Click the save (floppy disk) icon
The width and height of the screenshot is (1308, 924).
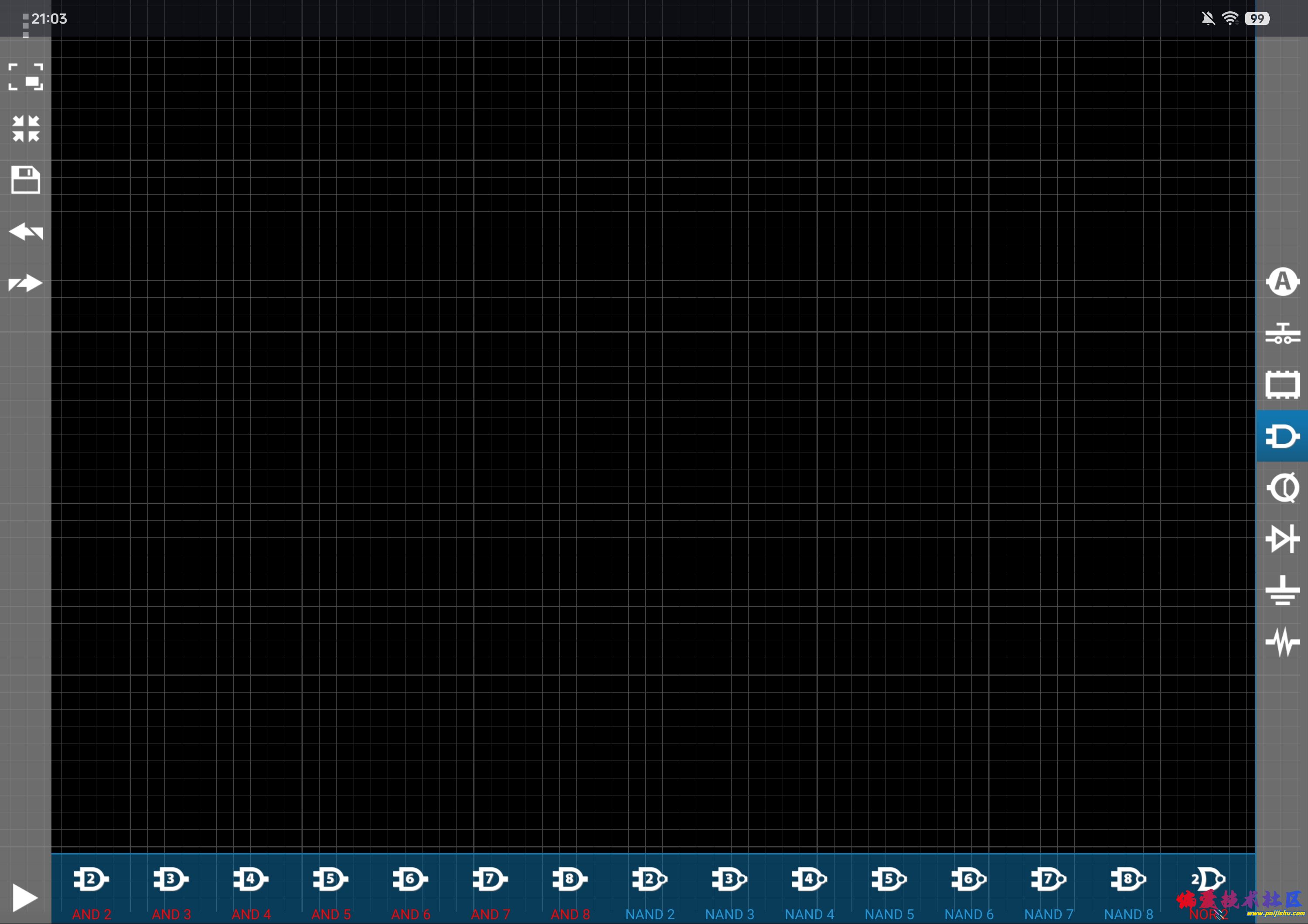(x=26, y=180)
